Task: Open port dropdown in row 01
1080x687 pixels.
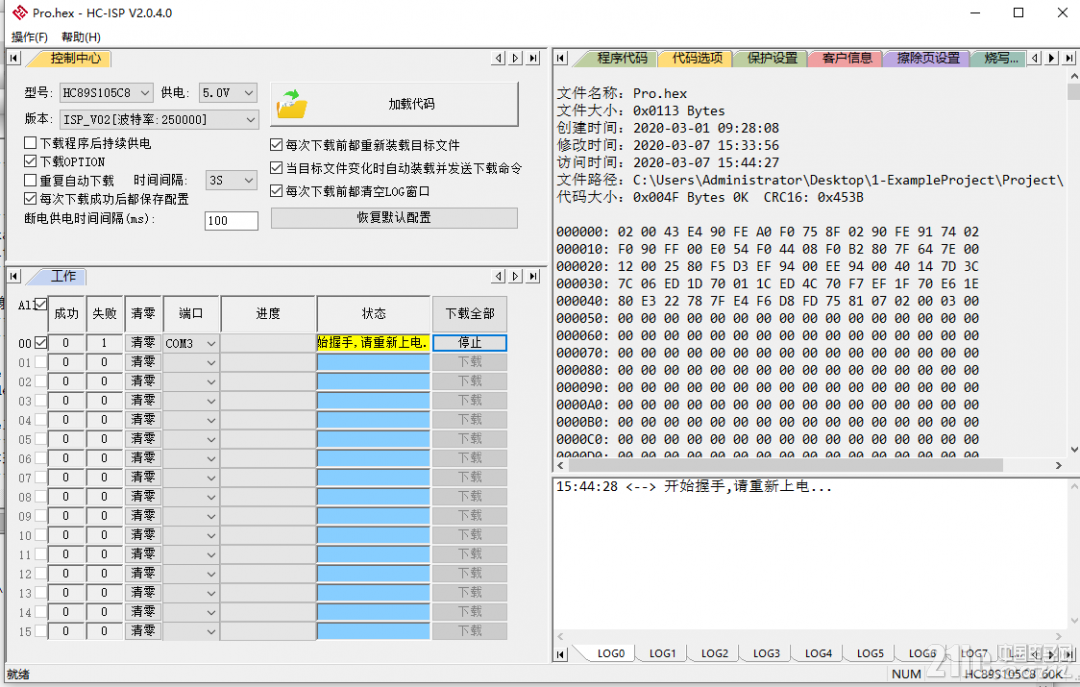Action: coord(191,362)
